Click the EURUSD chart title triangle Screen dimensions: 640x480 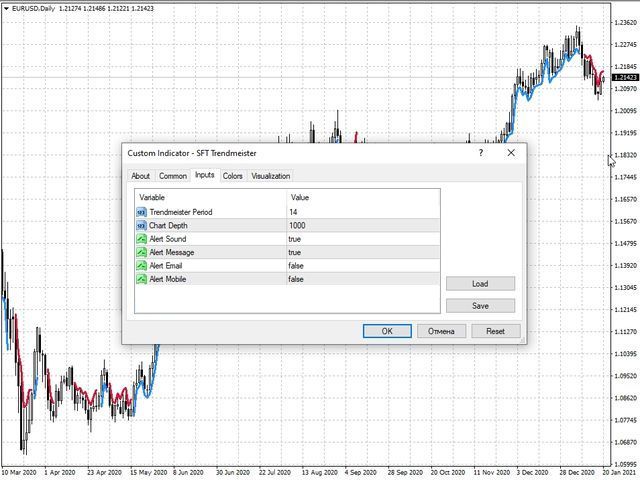tap(6, 8)
